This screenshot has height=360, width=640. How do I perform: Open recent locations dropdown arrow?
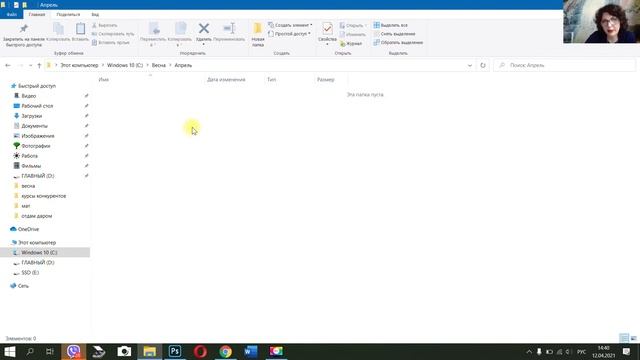point(31,65)
